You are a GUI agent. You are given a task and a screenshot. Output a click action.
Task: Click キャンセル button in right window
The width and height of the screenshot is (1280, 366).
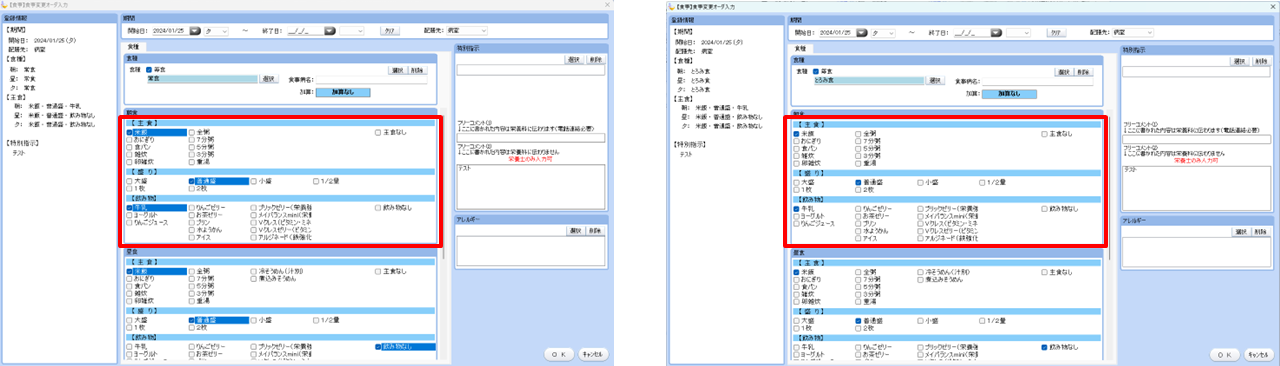click(1258, 354)
